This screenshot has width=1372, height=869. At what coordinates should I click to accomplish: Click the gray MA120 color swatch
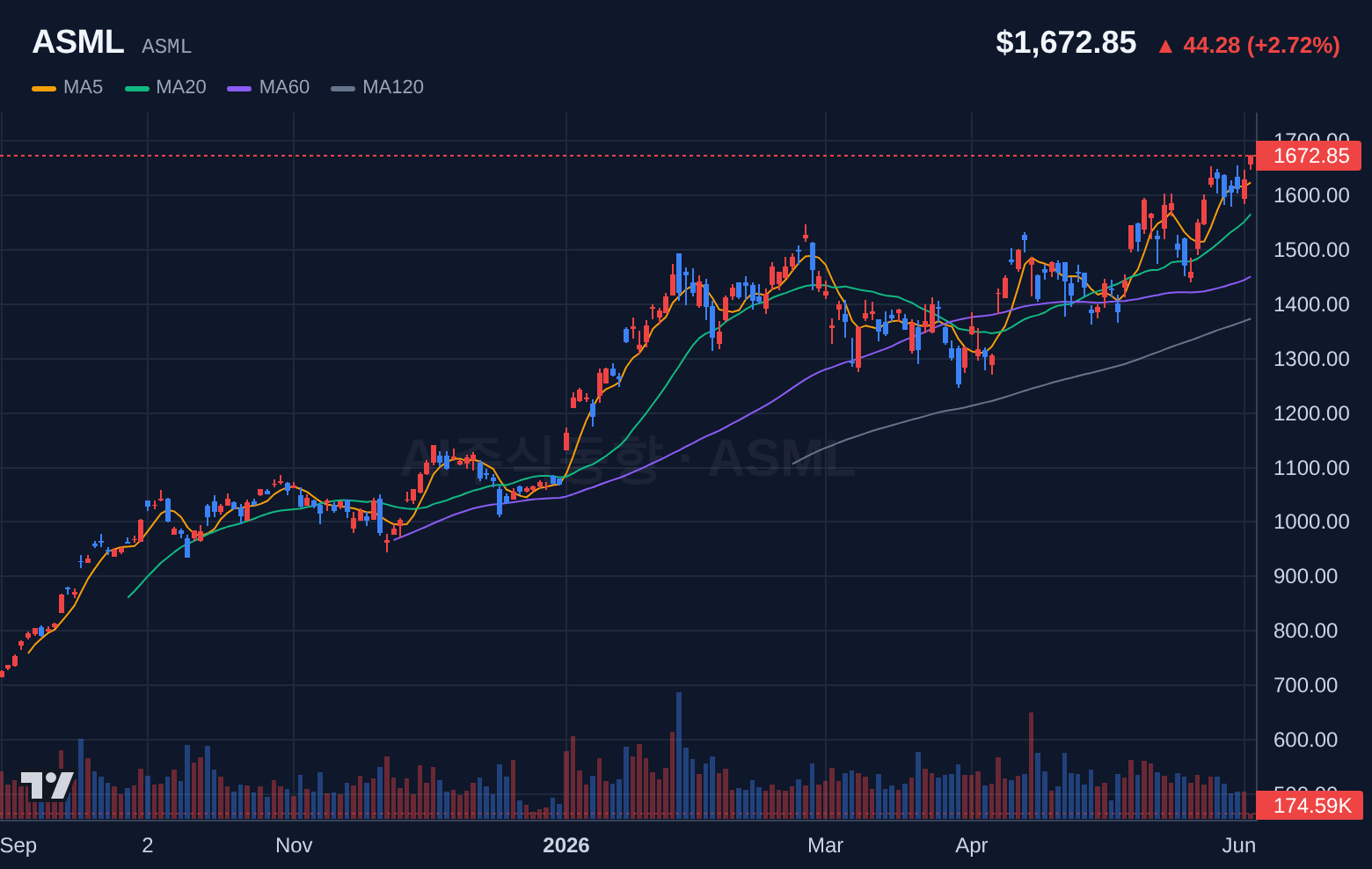point(343,88)
